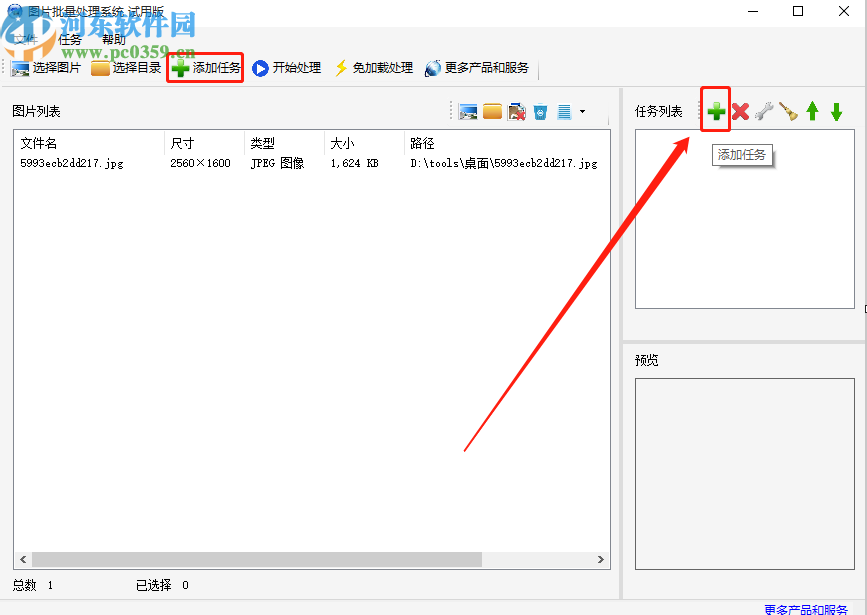Clear all tasks using the broom icon
The height and width of the screenshot is (615, 867).
point(788,112)
